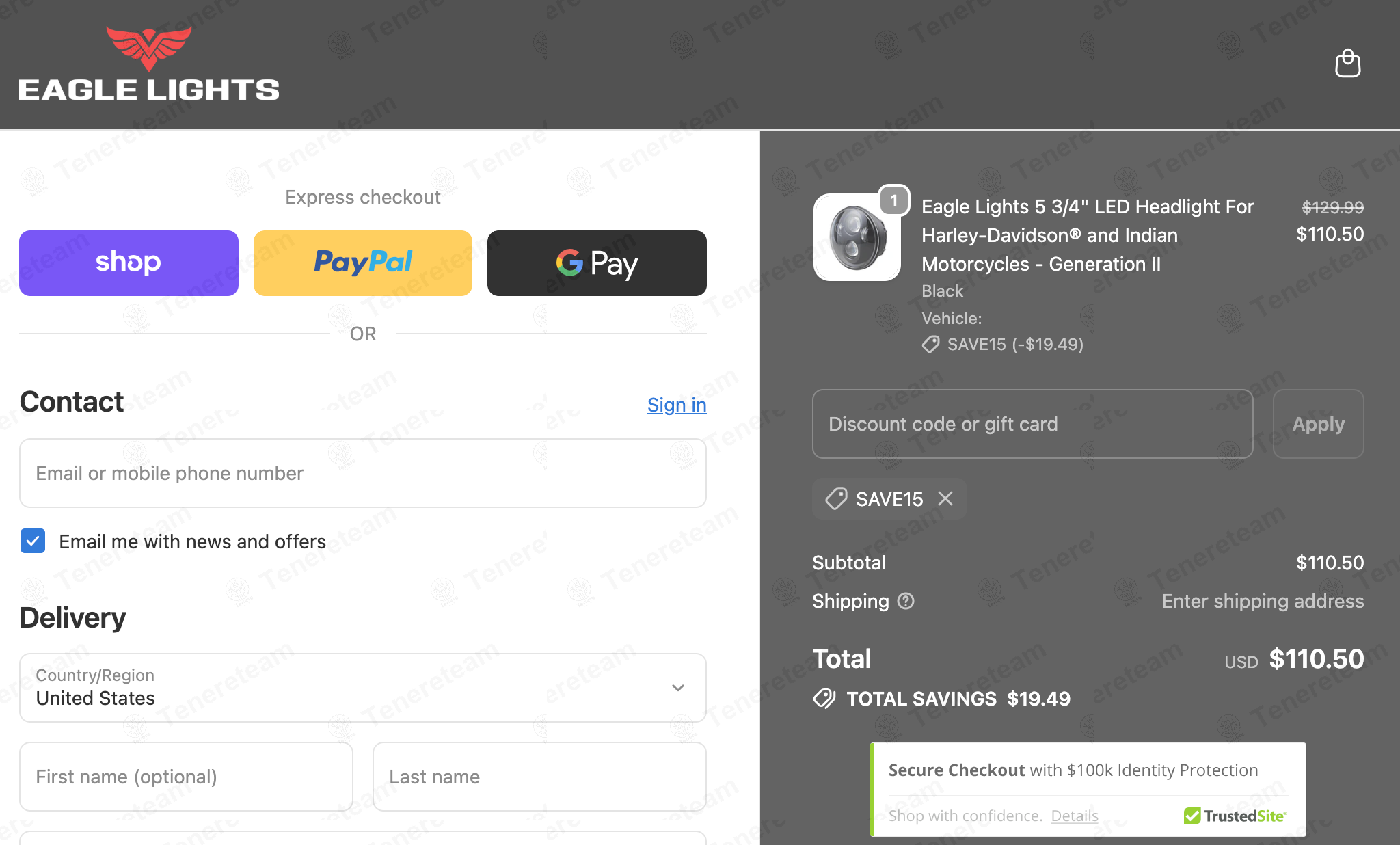
Task: Click the quantity badge on product
Action: coord(893,201)
